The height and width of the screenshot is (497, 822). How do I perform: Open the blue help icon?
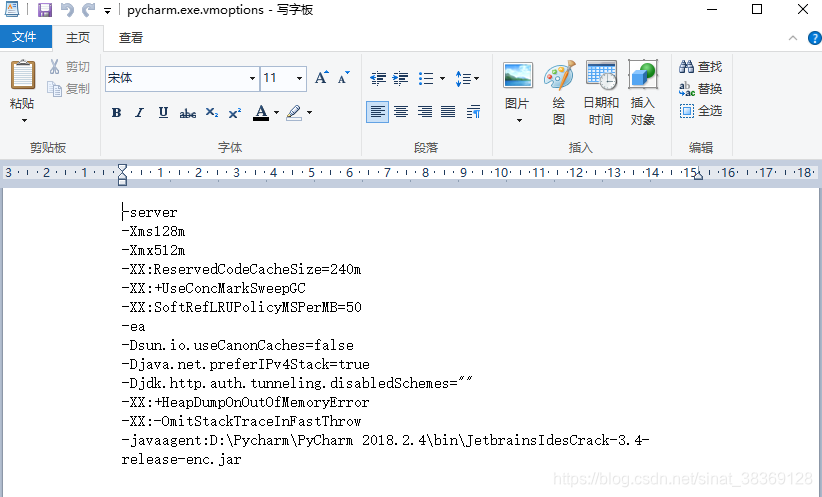[815, 38]
